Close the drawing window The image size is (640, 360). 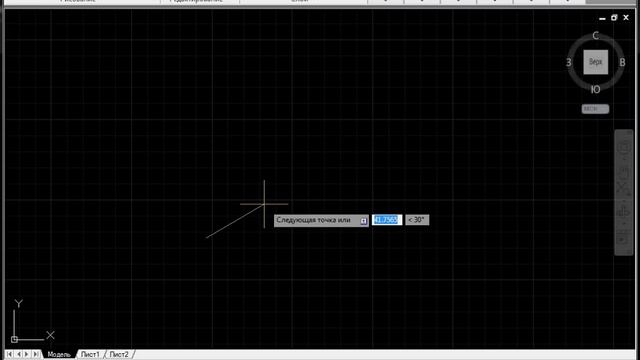(x=626, y=18)
